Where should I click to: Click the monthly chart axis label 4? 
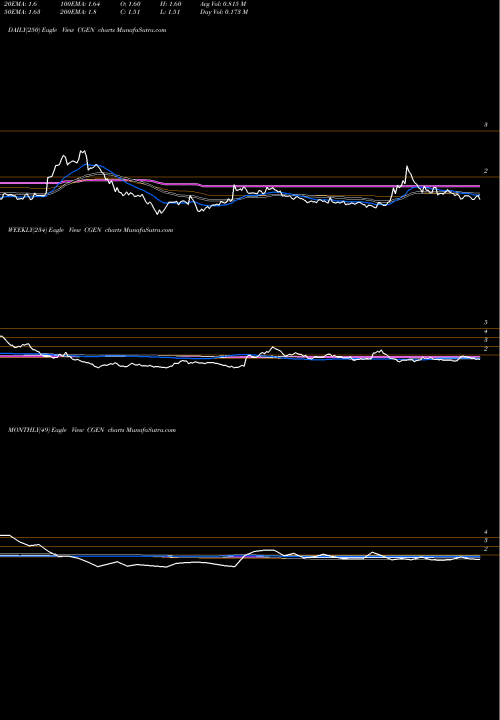485,532
